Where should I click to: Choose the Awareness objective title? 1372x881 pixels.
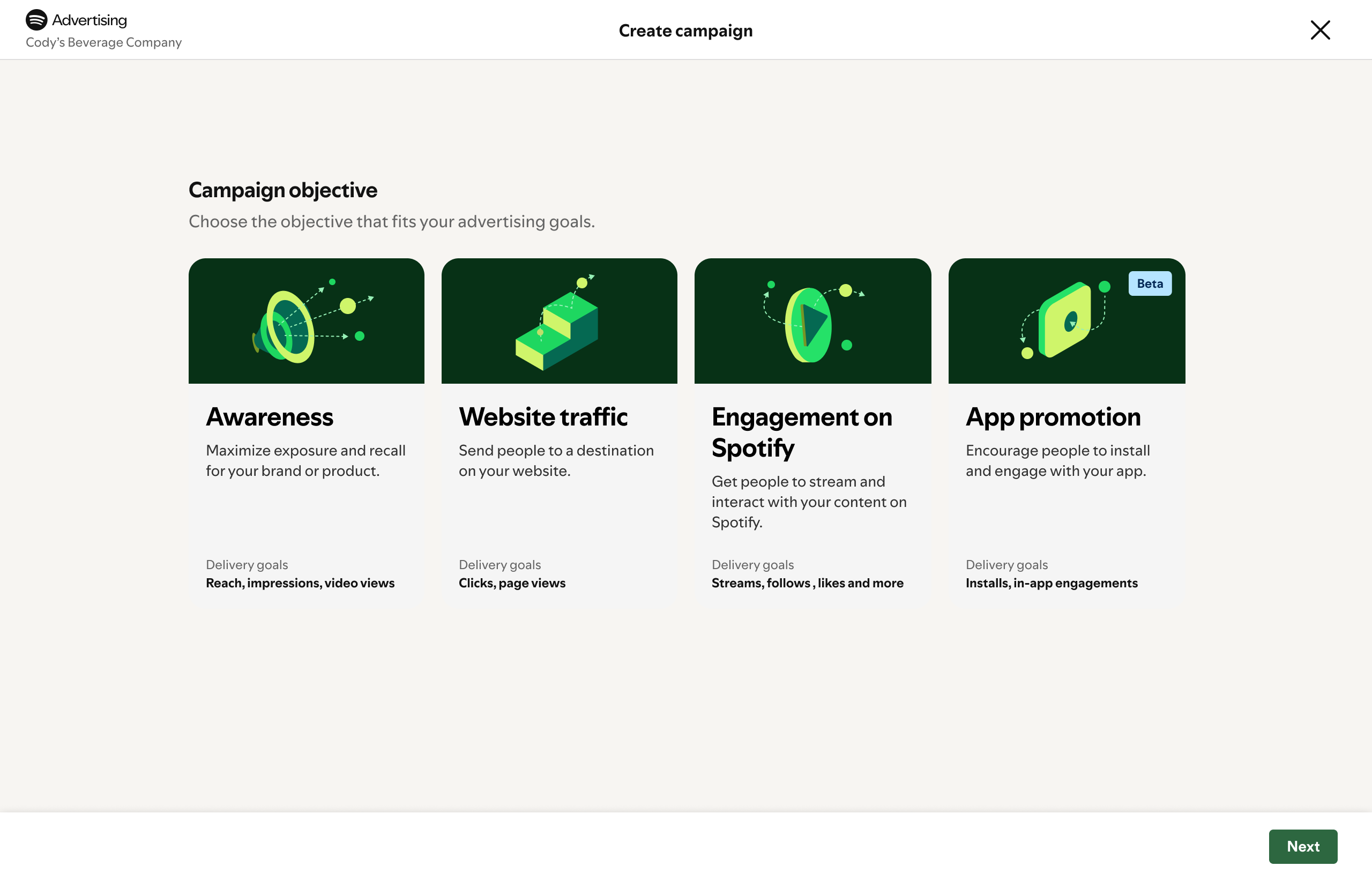[x=270, y=416]
